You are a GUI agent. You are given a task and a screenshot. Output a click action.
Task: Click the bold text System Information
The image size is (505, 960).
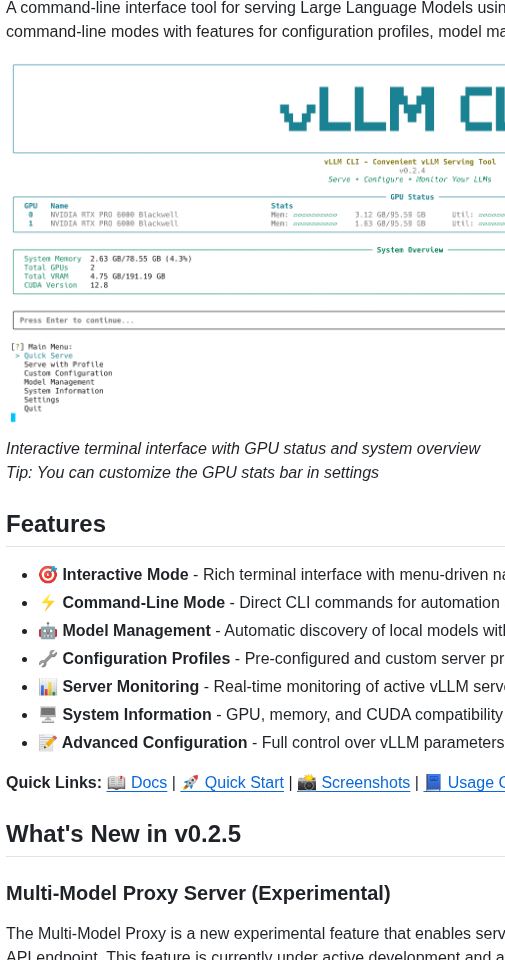pyautogui.click(x=137, y=714)
